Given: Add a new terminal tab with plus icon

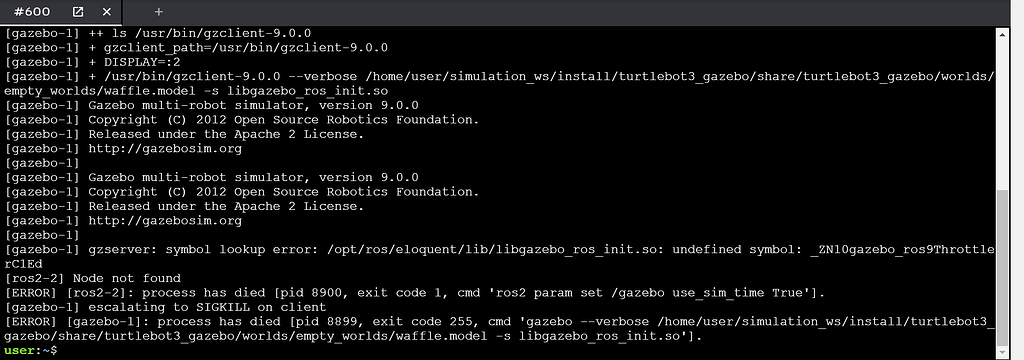Looking at the screenshot, I should click(159, 12).
